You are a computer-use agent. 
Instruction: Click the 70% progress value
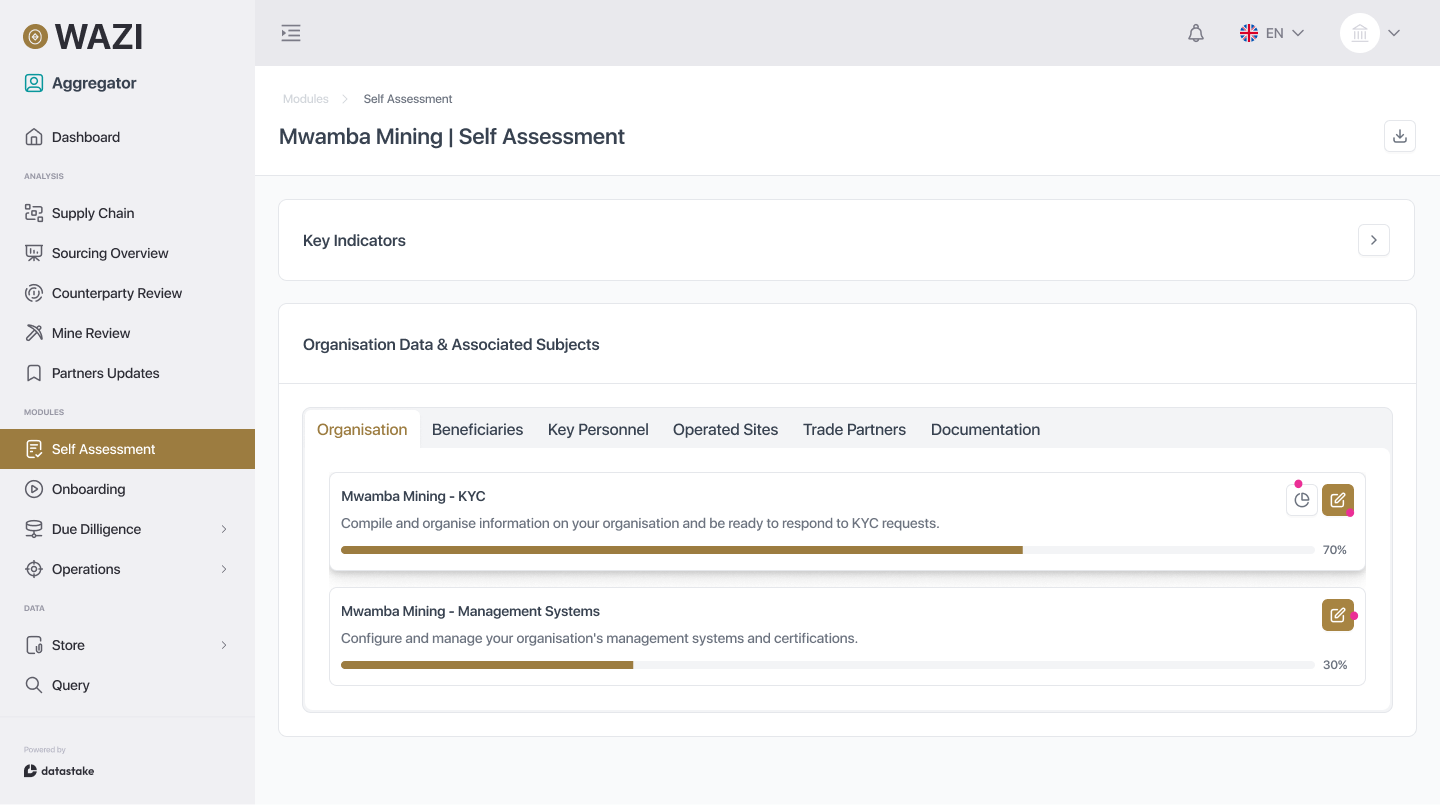click(x=1334, y=550)
